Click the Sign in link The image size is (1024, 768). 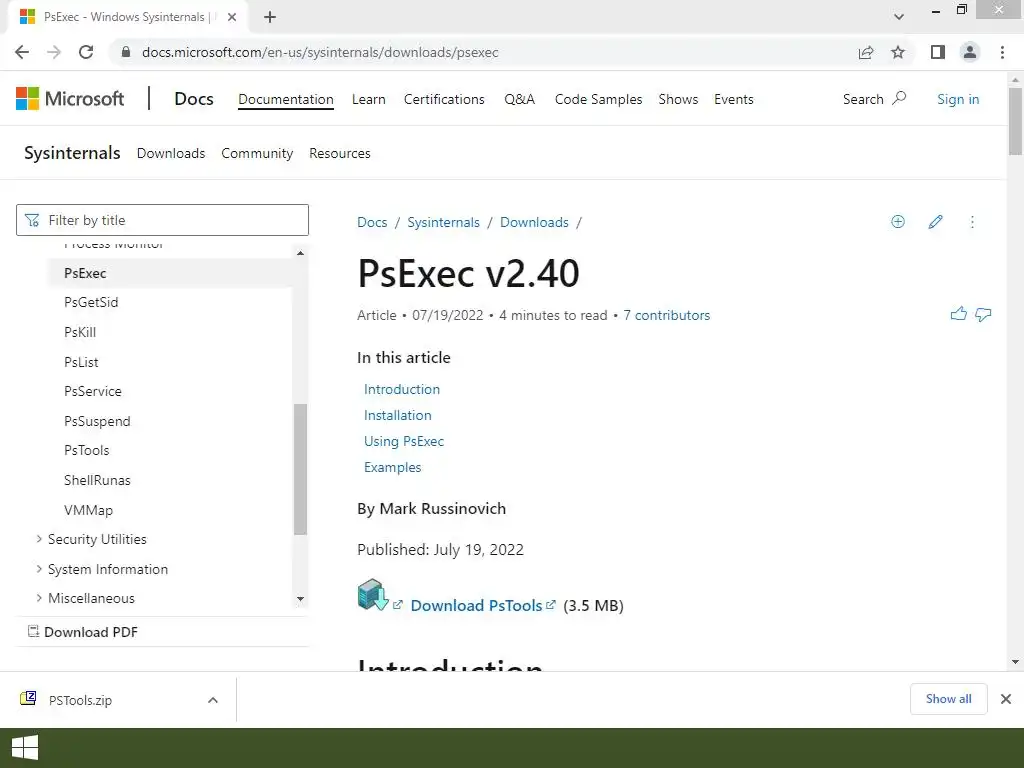[x=958, y=99]
